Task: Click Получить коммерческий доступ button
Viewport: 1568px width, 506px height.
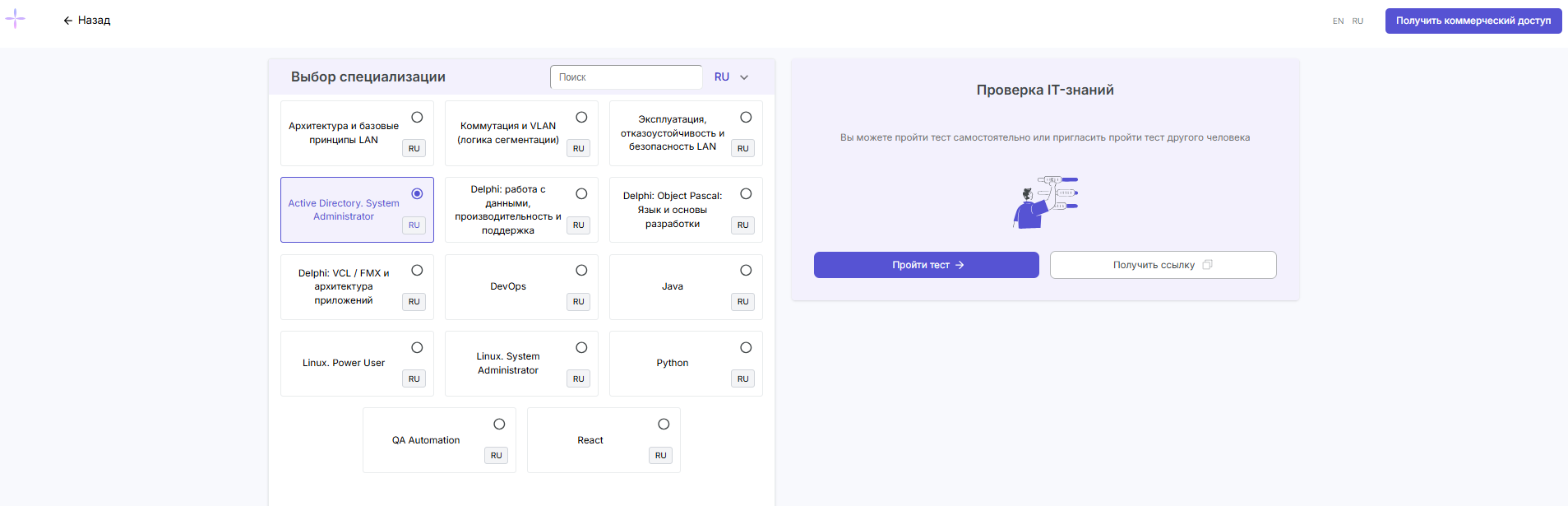Action: click(x=1473, y=21)
